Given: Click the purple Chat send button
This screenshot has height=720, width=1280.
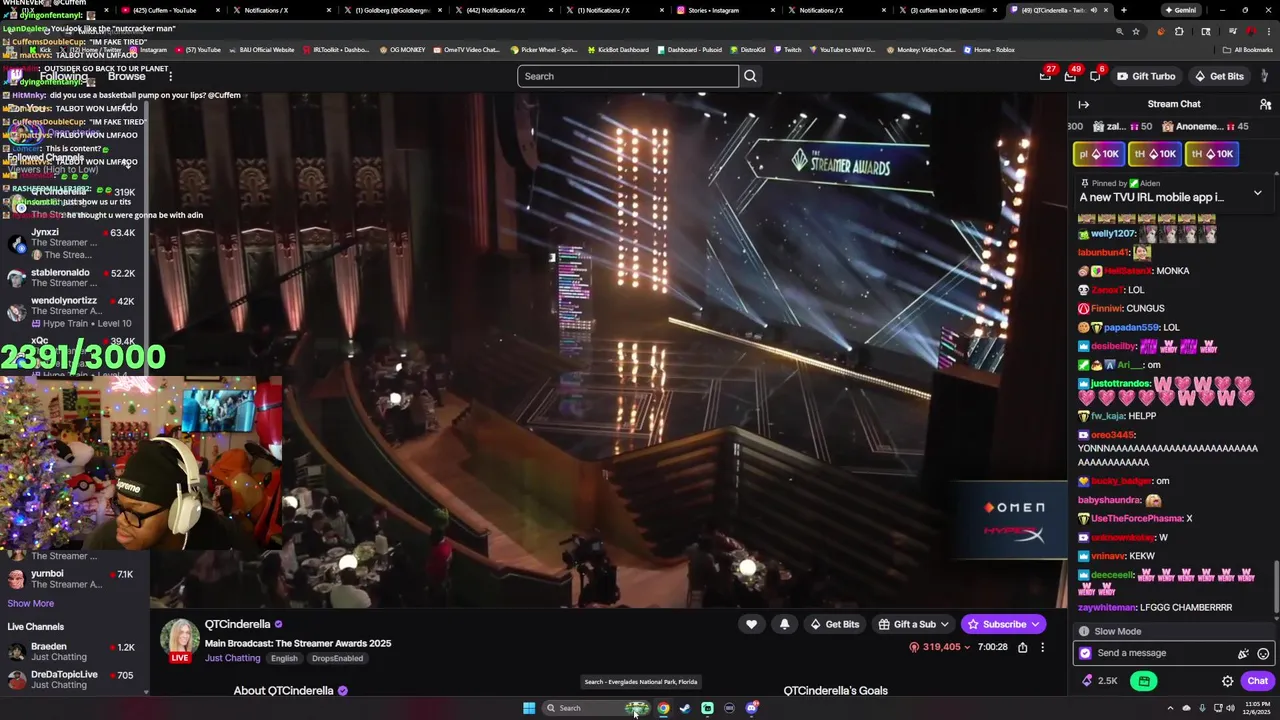Looking at the screenshot, I should (1257, 681).
